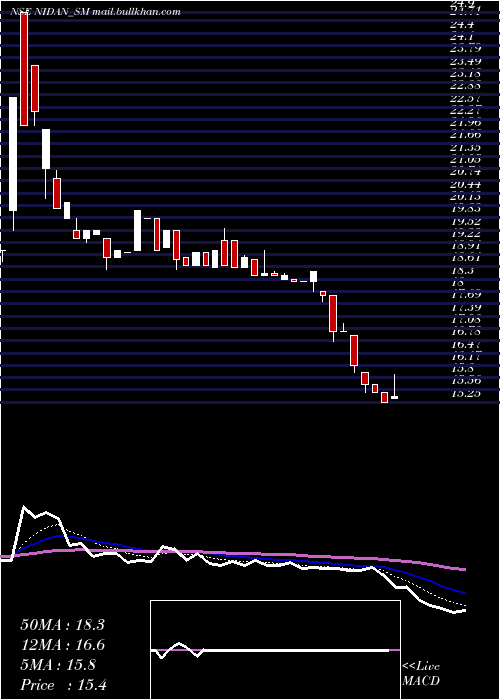
Task: Click the <<Live MACD label
Action: tap(421, 673)
